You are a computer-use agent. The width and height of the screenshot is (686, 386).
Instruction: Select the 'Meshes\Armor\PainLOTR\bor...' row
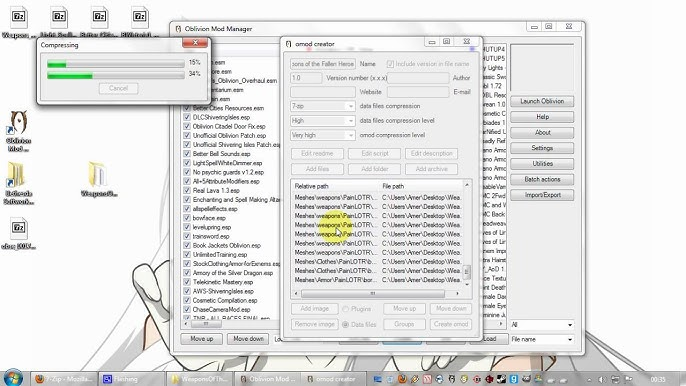tap(377, 280)
